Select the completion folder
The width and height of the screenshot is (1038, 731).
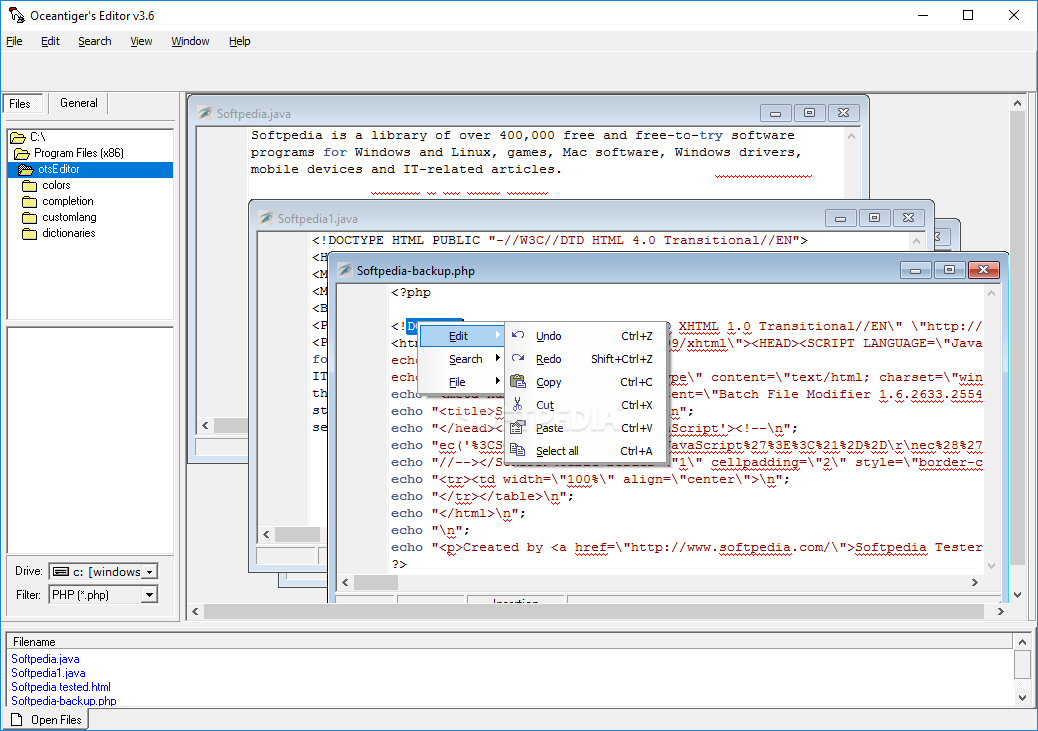point(68,201)
